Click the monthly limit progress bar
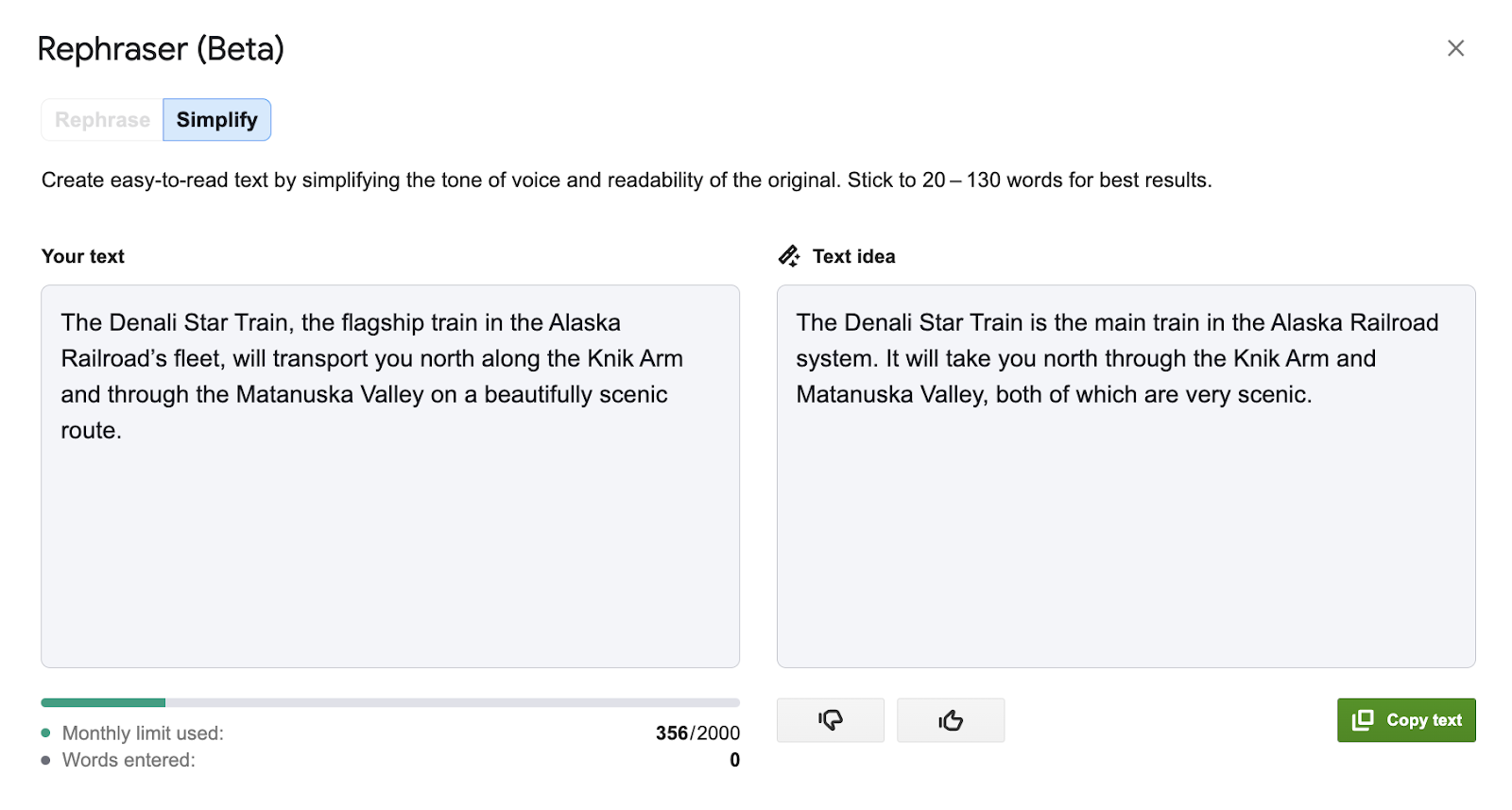Image resolution: width=1512 pixels, height=810 pixels. point(389,702)
